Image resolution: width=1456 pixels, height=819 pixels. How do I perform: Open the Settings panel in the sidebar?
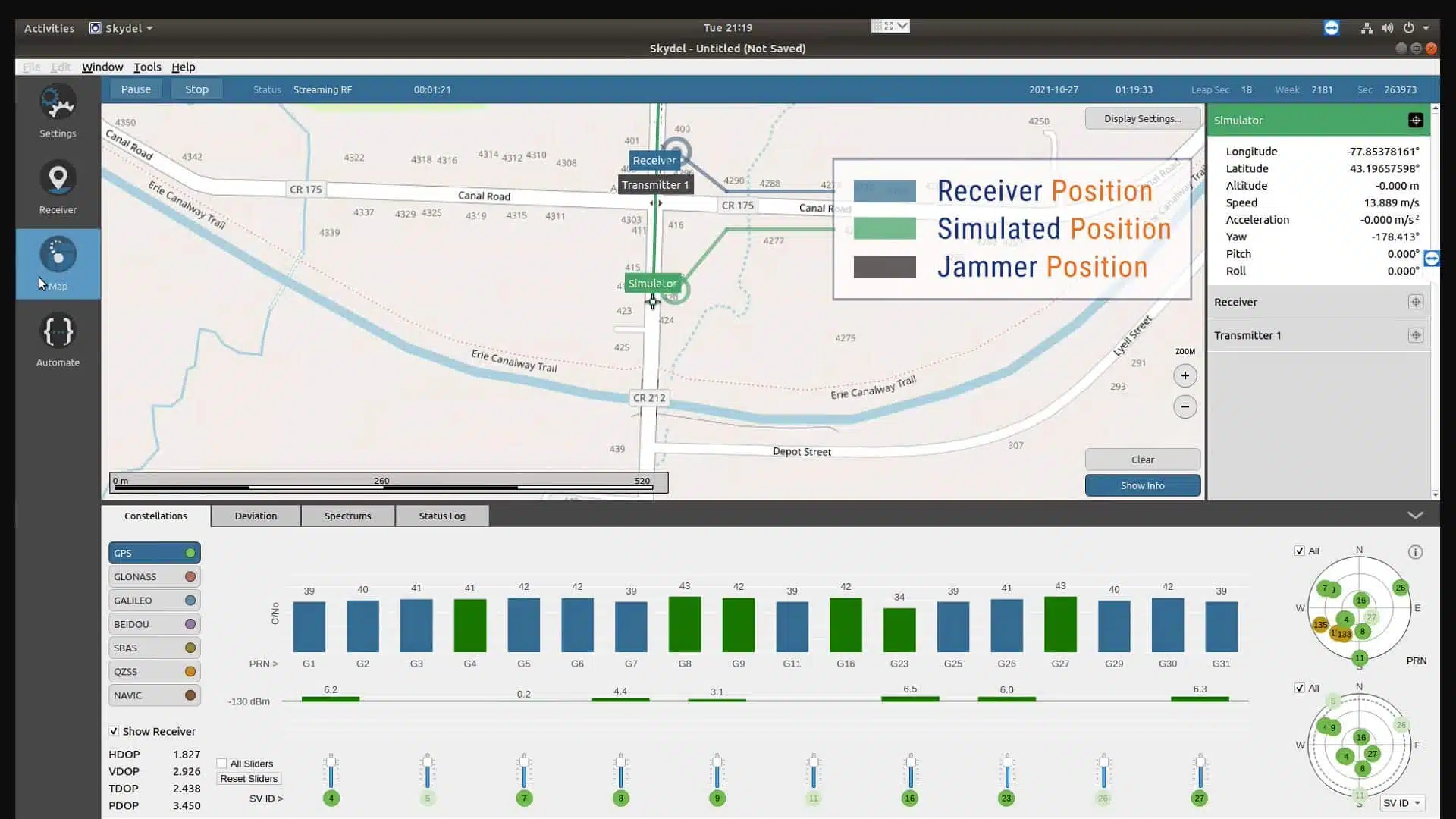57,110
